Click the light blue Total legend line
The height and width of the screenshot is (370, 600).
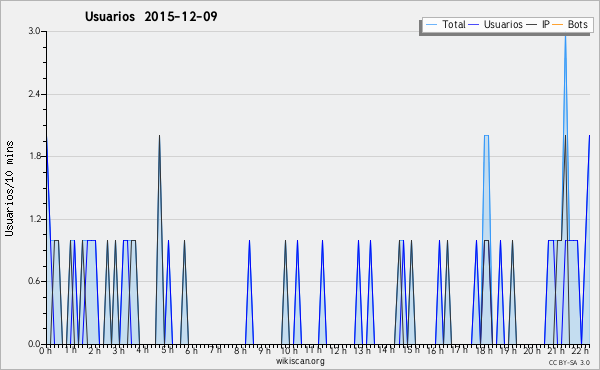pos(431,25)
